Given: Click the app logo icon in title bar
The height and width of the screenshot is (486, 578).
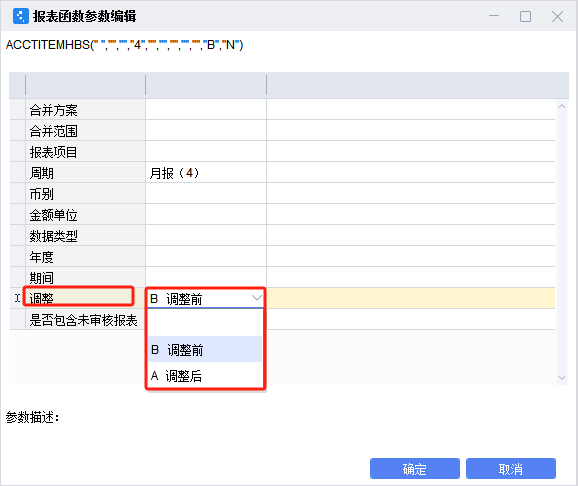Looking at the screenshot, I should point(21,16).
